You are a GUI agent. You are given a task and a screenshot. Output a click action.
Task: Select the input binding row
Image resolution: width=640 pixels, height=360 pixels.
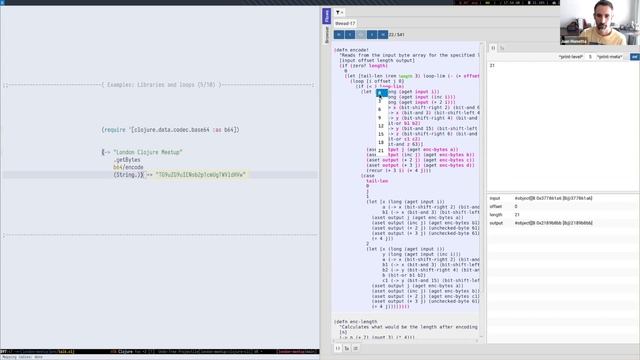click(x=563, y=198)
